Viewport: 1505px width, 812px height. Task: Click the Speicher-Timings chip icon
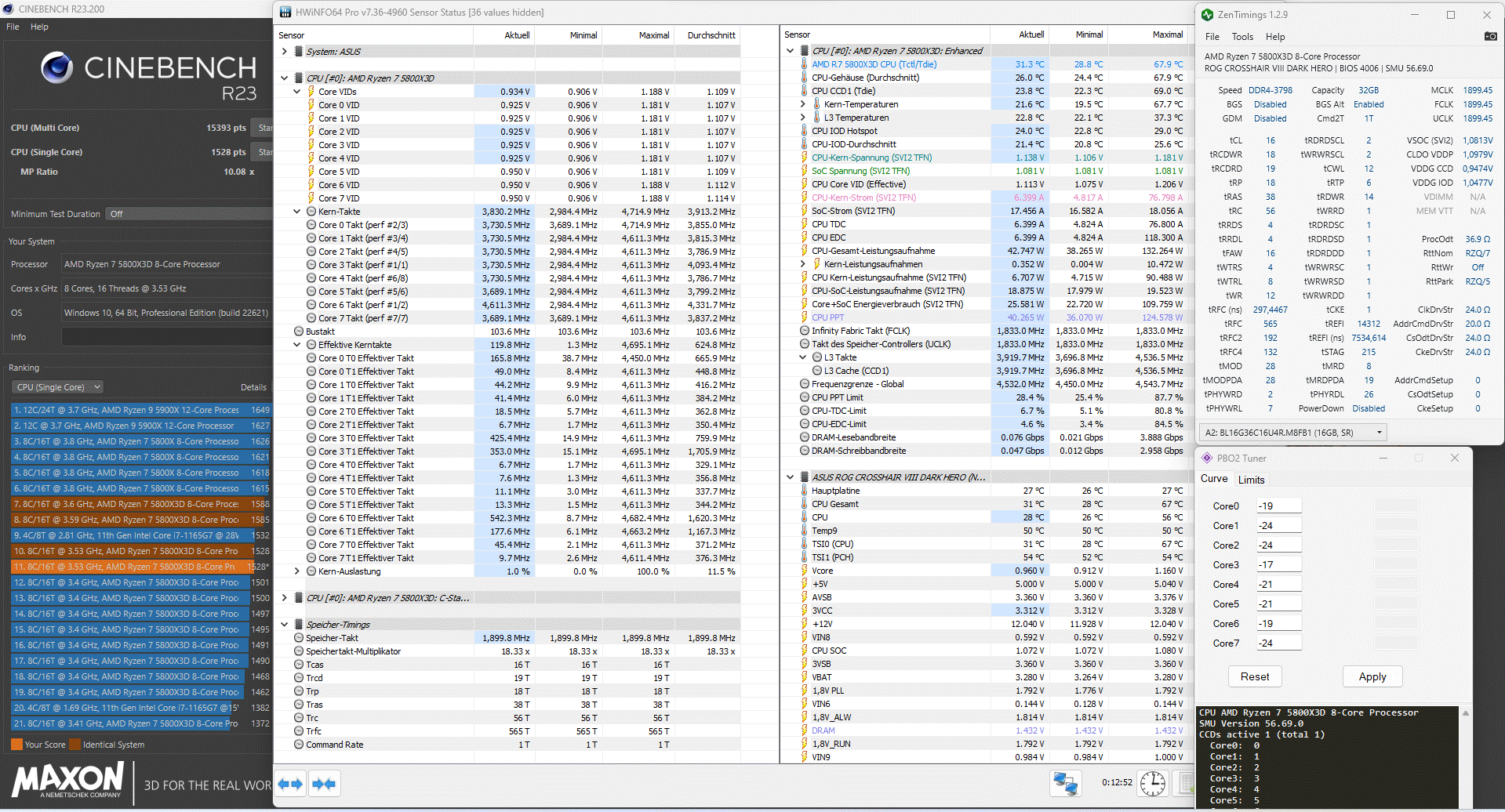point(299,625)
